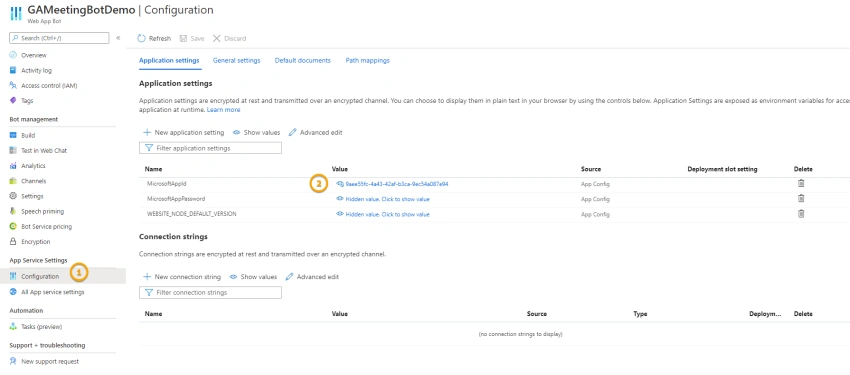Screen dimensions: 850x375
Task: Open Advanced edit for connection strings
Action: pyautogui.click(x=312, y=277)
